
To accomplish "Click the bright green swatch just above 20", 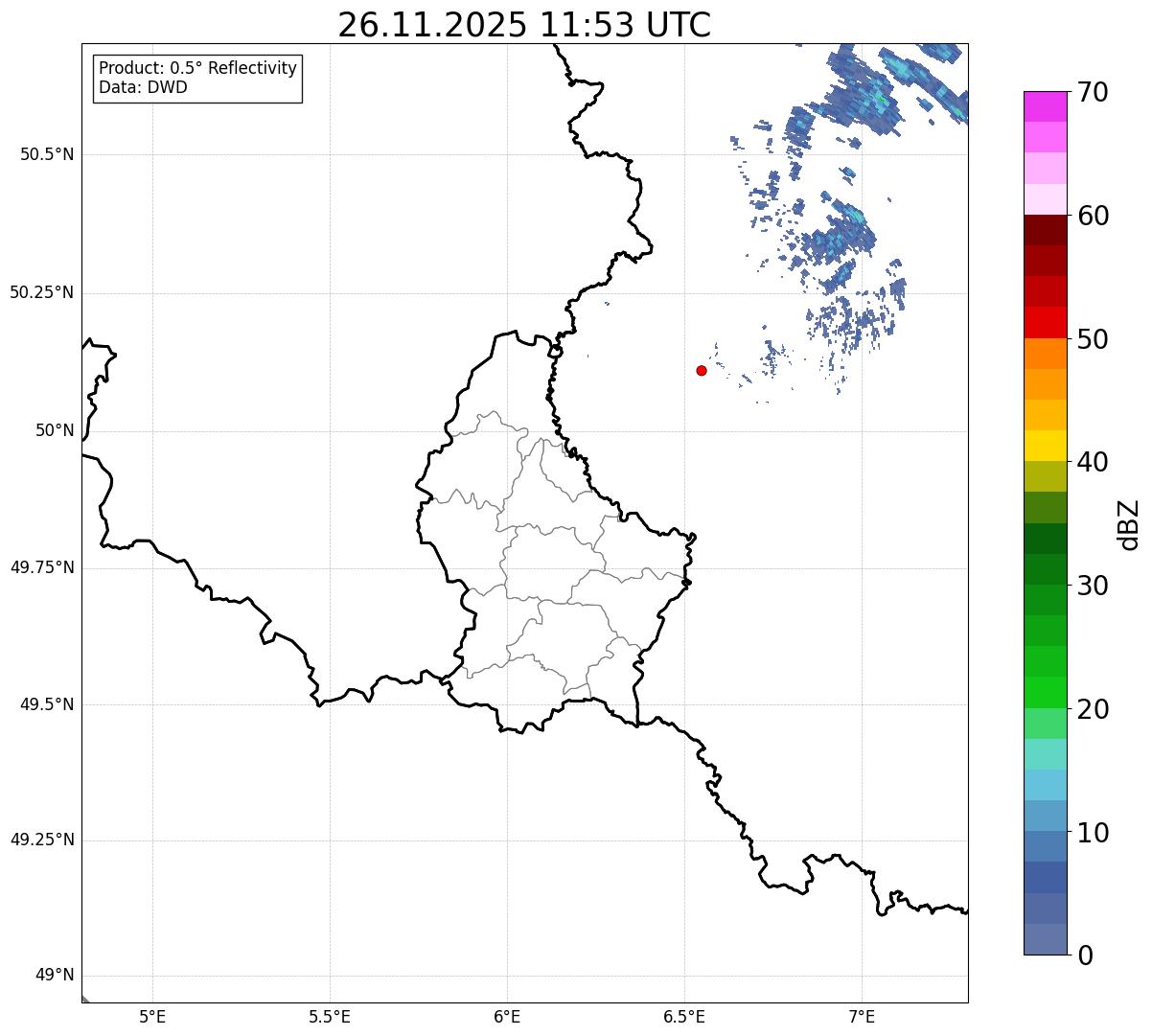I will coord(1045,693).
